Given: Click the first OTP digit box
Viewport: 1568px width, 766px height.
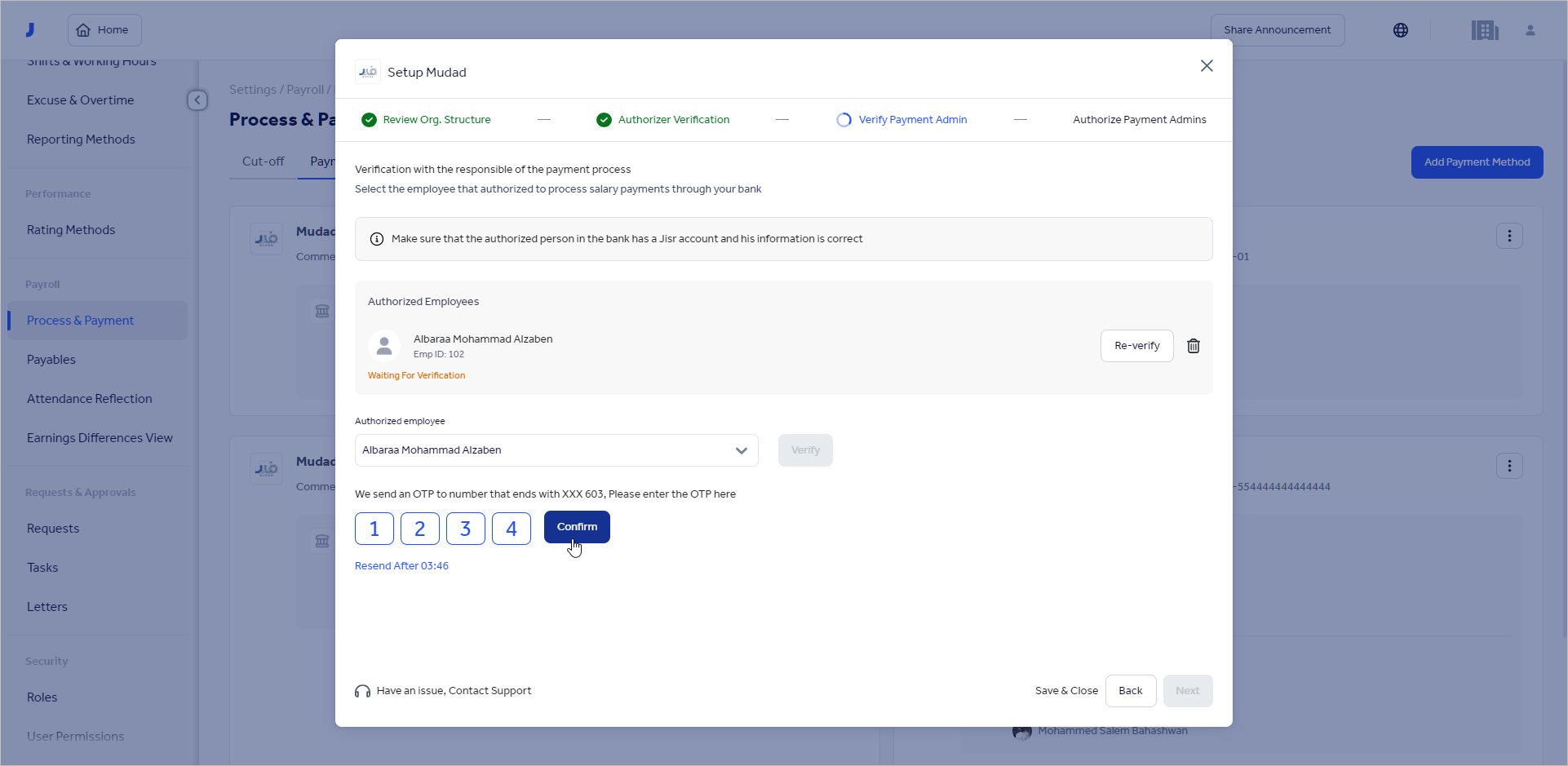Looking at the screenshot, I should (374, 529).
